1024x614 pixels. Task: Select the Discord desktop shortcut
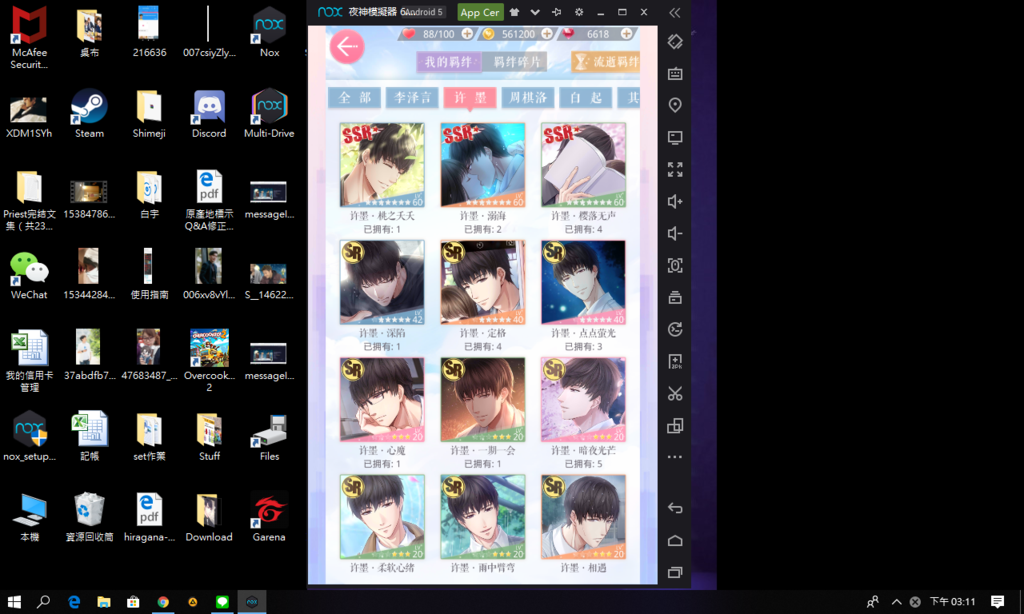pyautogui.click(x=209, y=114)
